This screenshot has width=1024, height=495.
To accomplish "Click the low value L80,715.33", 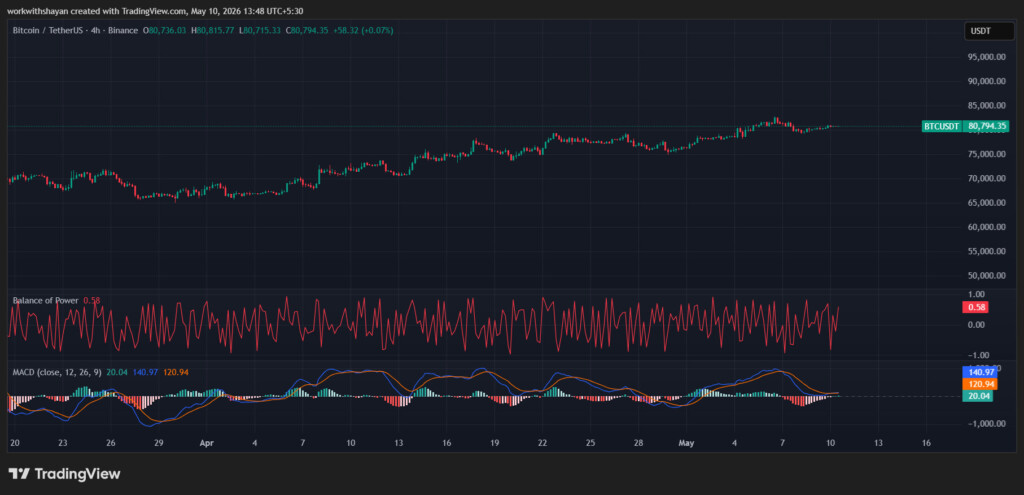I will click(x=259, y=30).
